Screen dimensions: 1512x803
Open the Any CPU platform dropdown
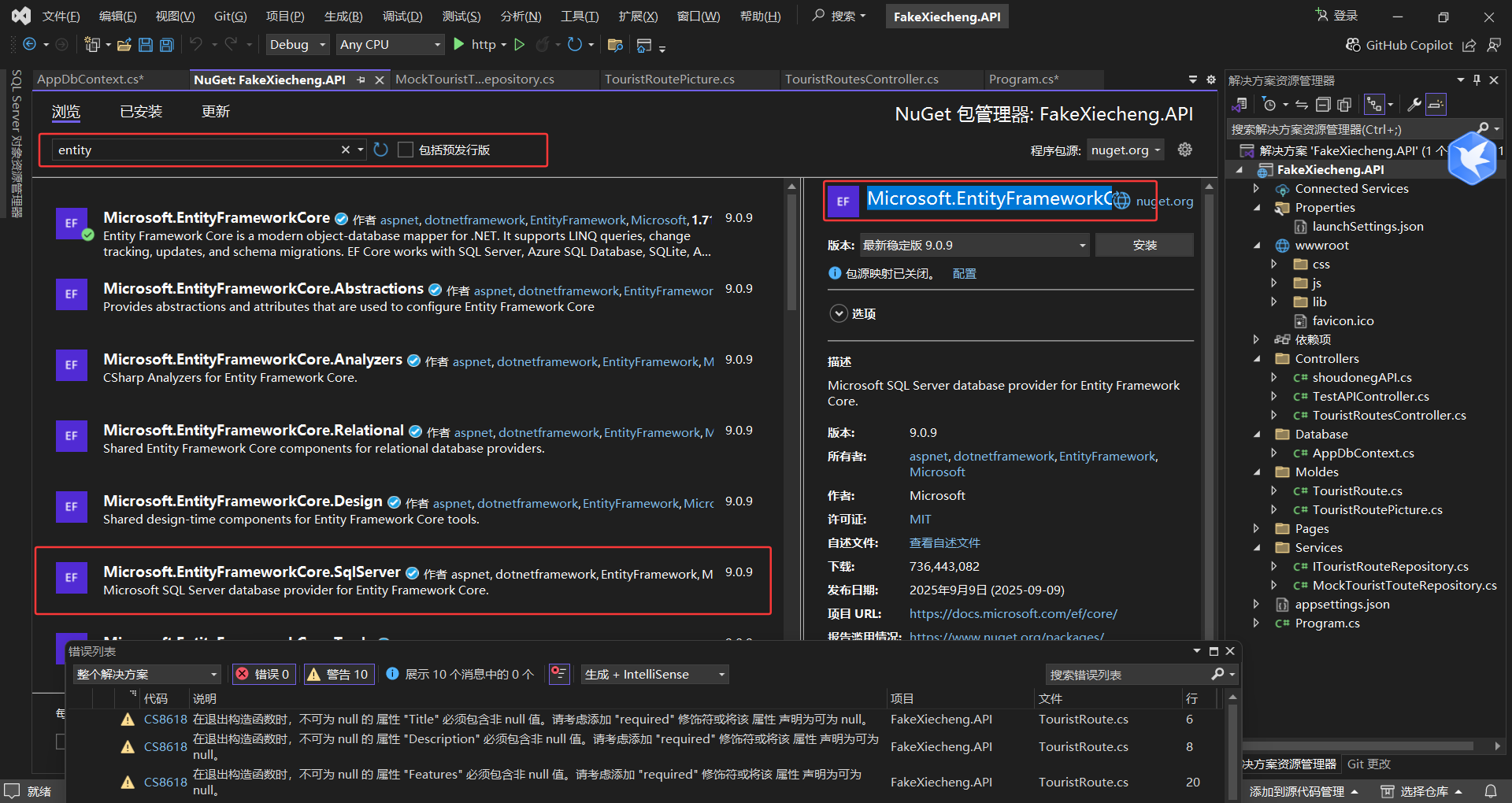click(x=391, y=45)
